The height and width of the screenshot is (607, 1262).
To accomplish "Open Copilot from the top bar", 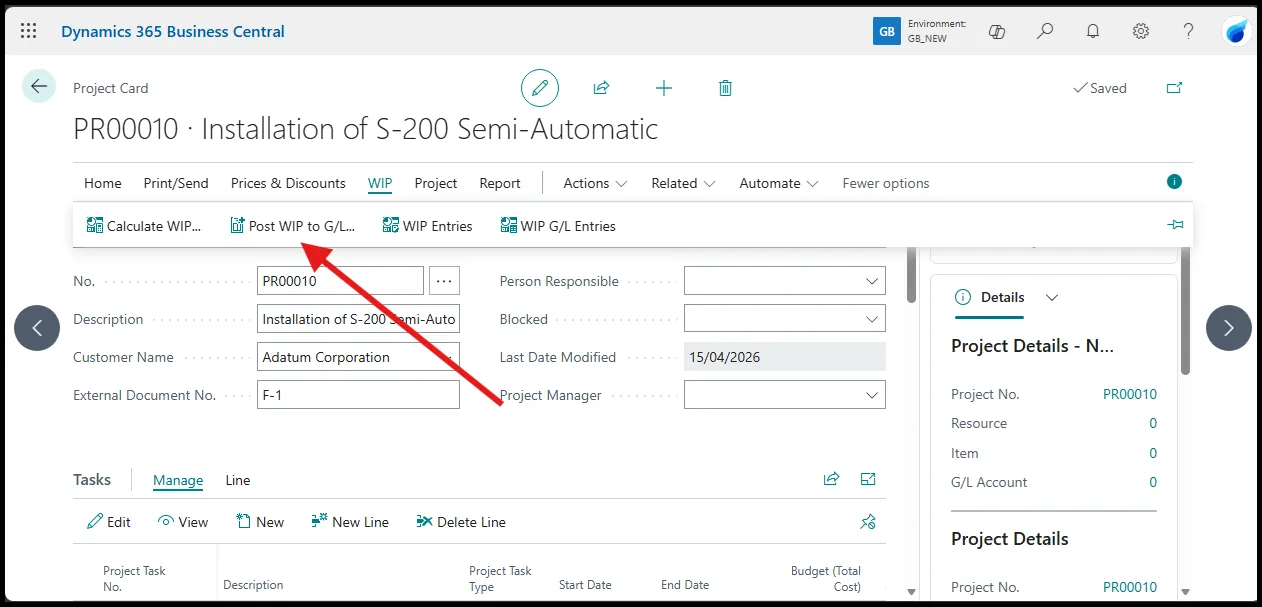I will [x=997, y=31].
